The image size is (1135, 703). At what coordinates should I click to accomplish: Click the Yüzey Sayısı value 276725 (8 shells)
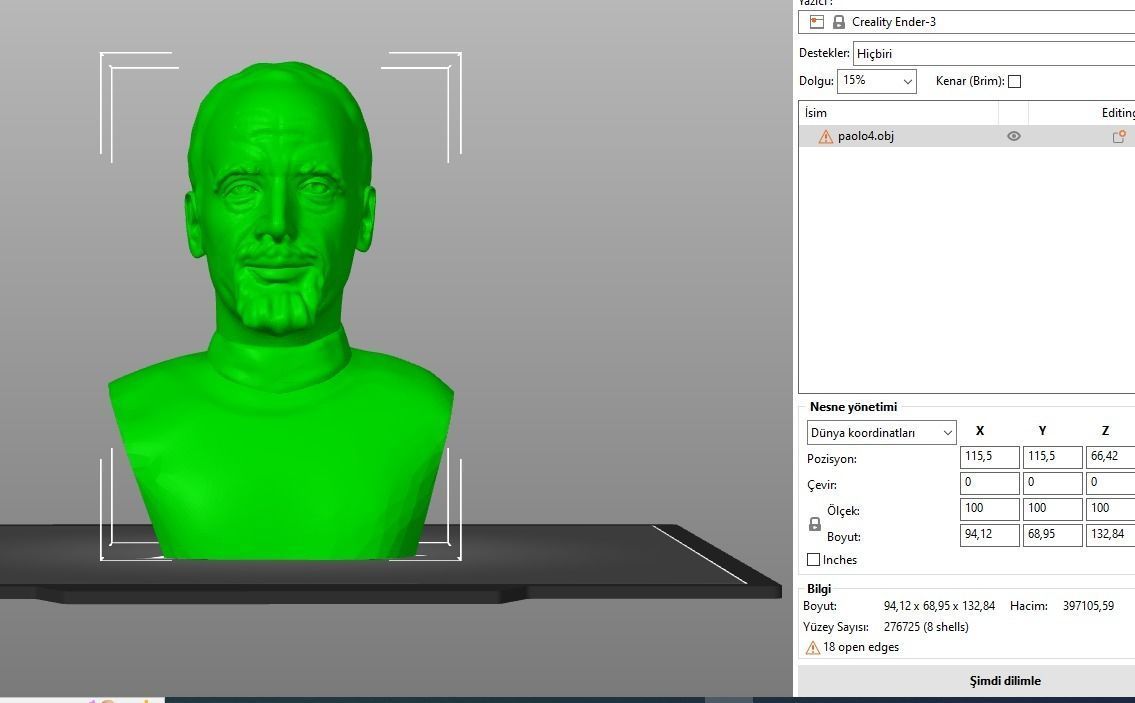pyautogui.click(x=926, y=627)
